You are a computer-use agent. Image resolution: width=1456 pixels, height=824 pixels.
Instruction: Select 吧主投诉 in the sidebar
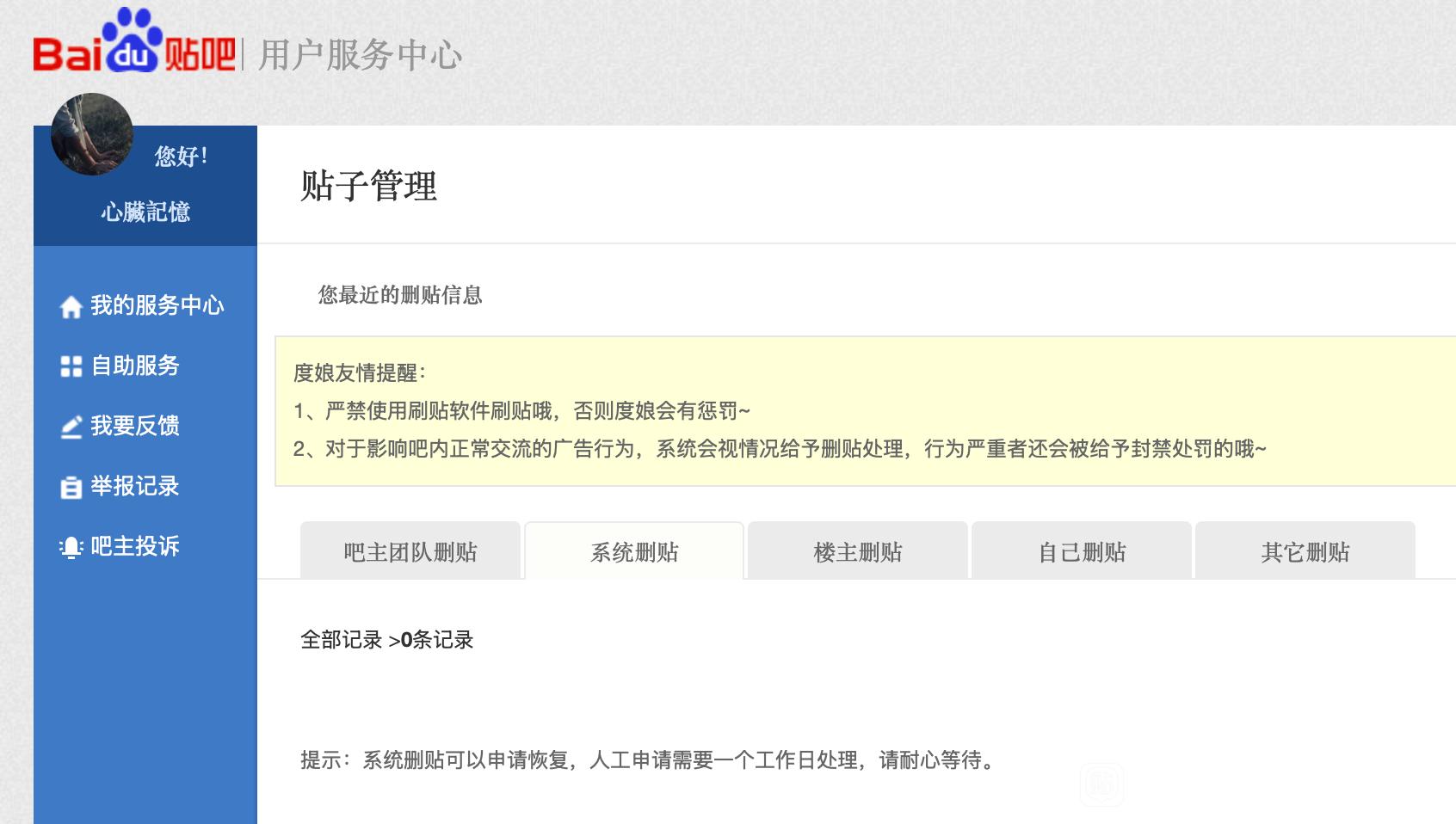[x=135, y=546]
